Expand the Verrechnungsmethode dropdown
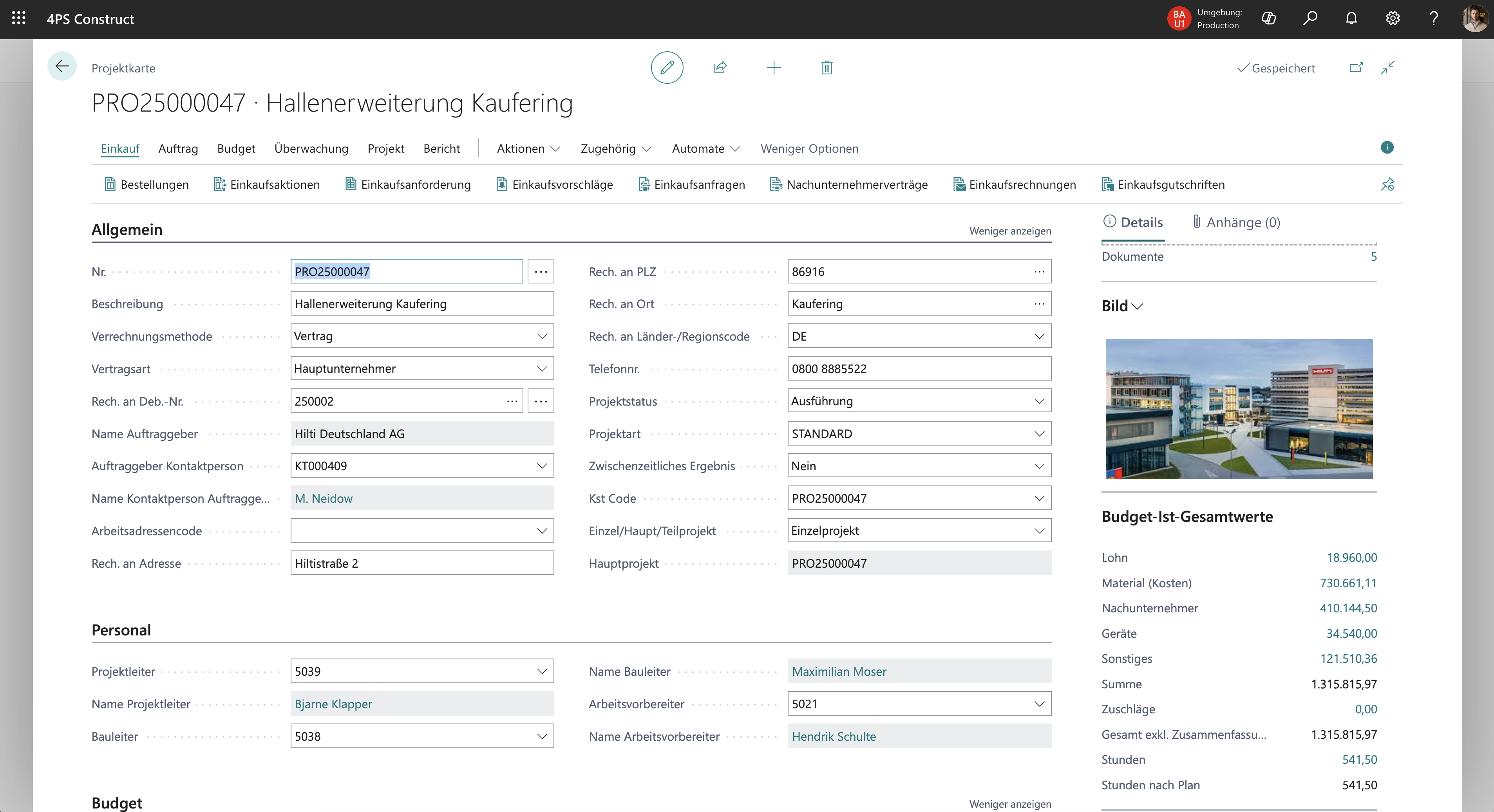Image resolution: width=1494 pixels, height=812 pixels. pyautogui.click(x=542, y=336)
